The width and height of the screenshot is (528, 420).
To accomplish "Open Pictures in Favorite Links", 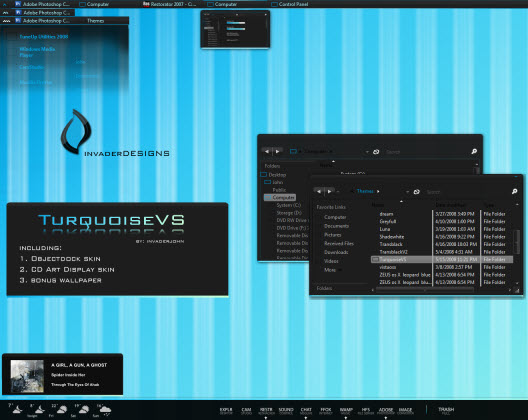I will click(332, 235).
